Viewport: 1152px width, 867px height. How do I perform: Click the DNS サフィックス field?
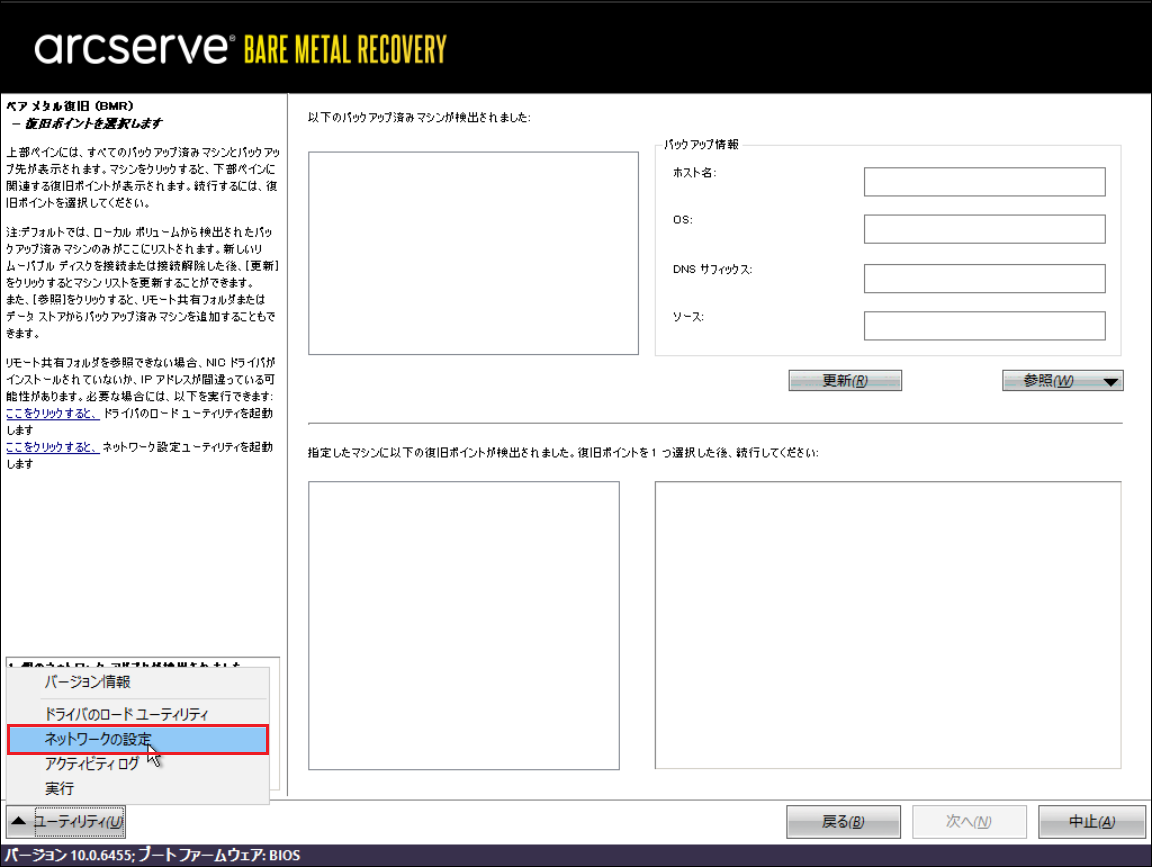[x=984, y=278]
